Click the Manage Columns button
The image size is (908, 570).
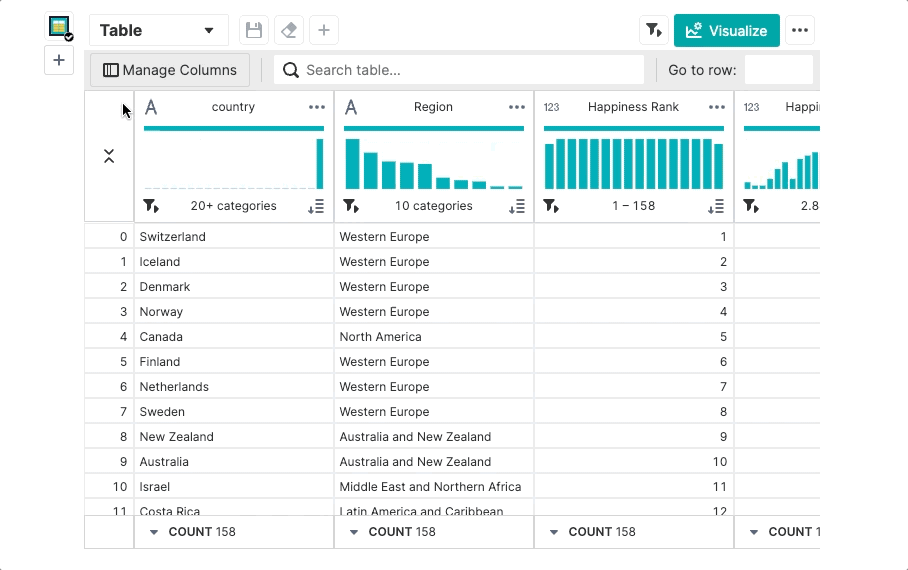click(170, 70)
